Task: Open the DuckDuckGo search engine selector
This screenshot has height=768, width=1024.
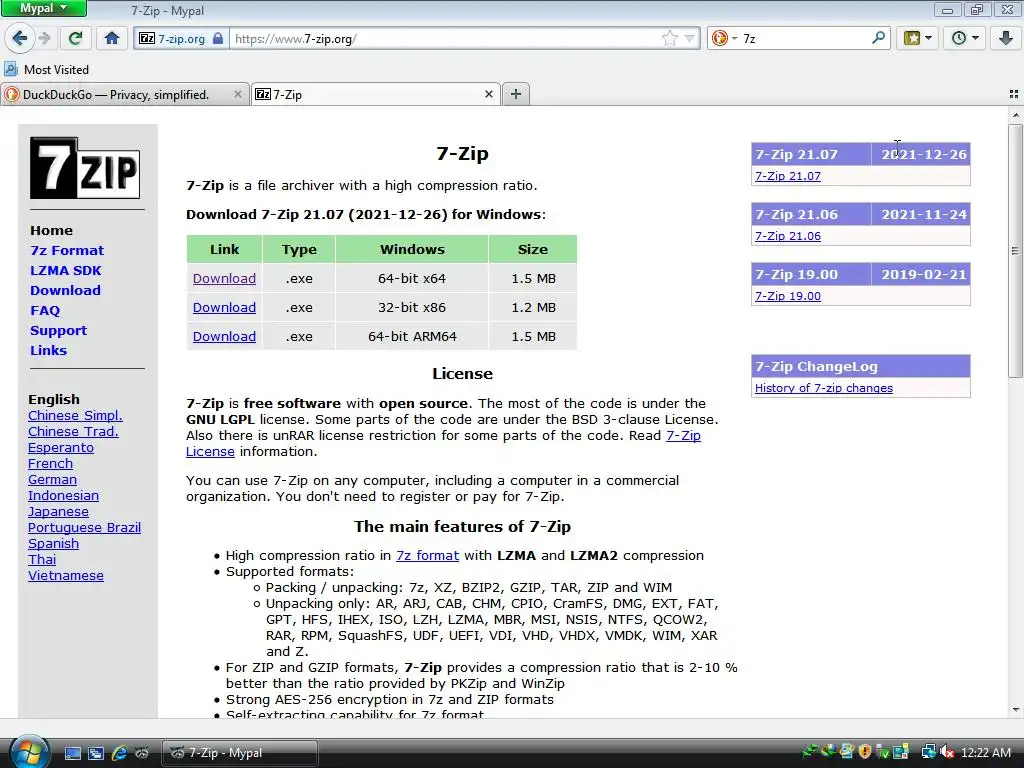Action: [724, 39]
